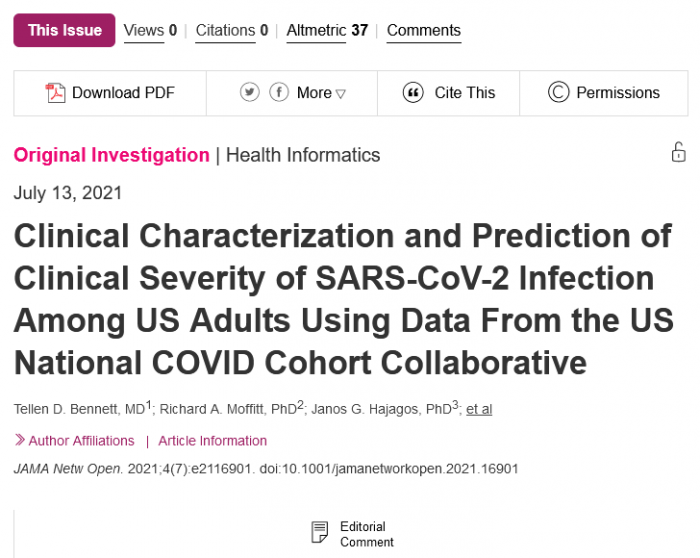700x558 pixels.
Task: View the Altmetric score of 37
Action: (327, 30)
